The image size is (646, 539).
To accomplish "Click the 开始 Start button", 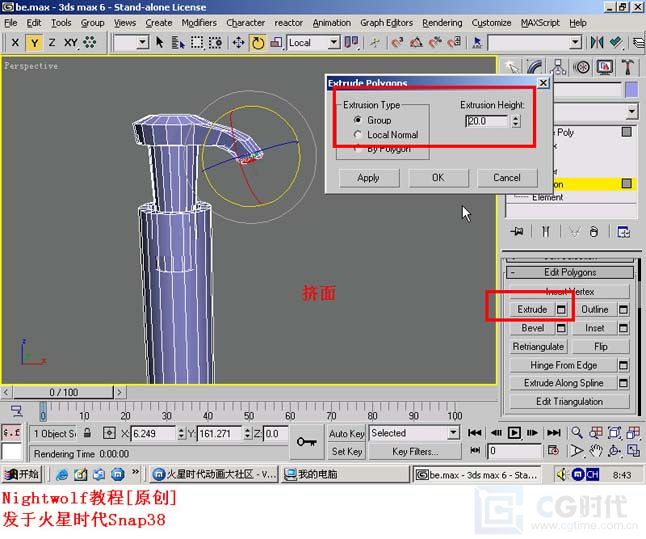I will coord(22,474).
